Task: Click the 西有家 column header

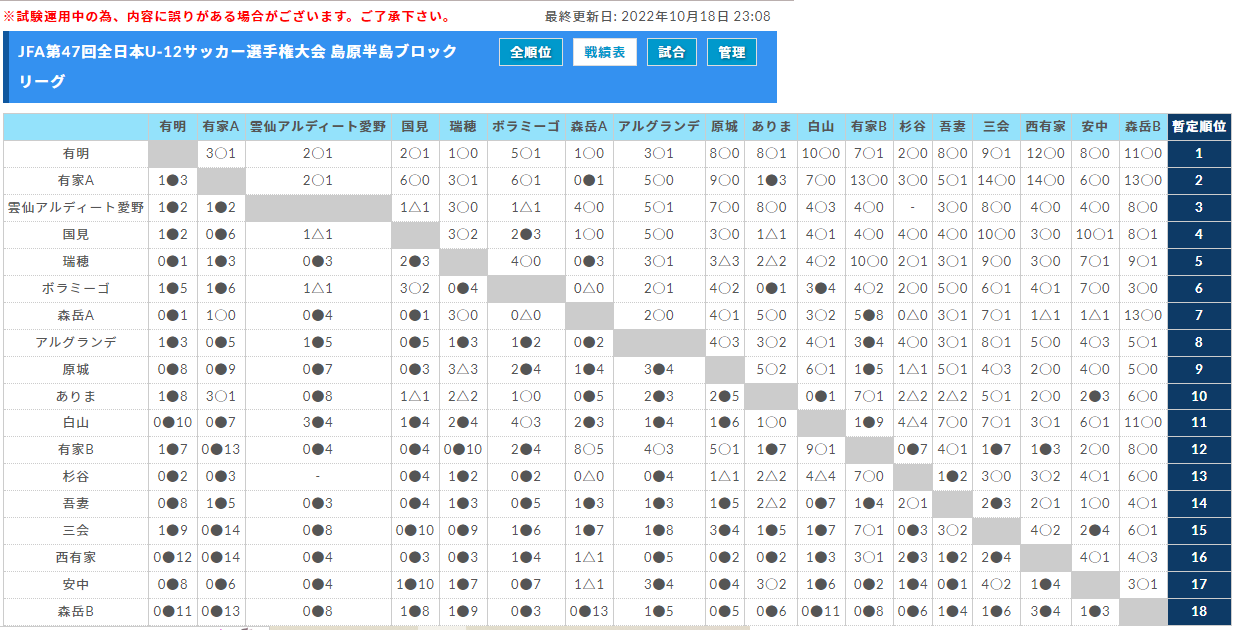Action: click(x=1044, y=127)
